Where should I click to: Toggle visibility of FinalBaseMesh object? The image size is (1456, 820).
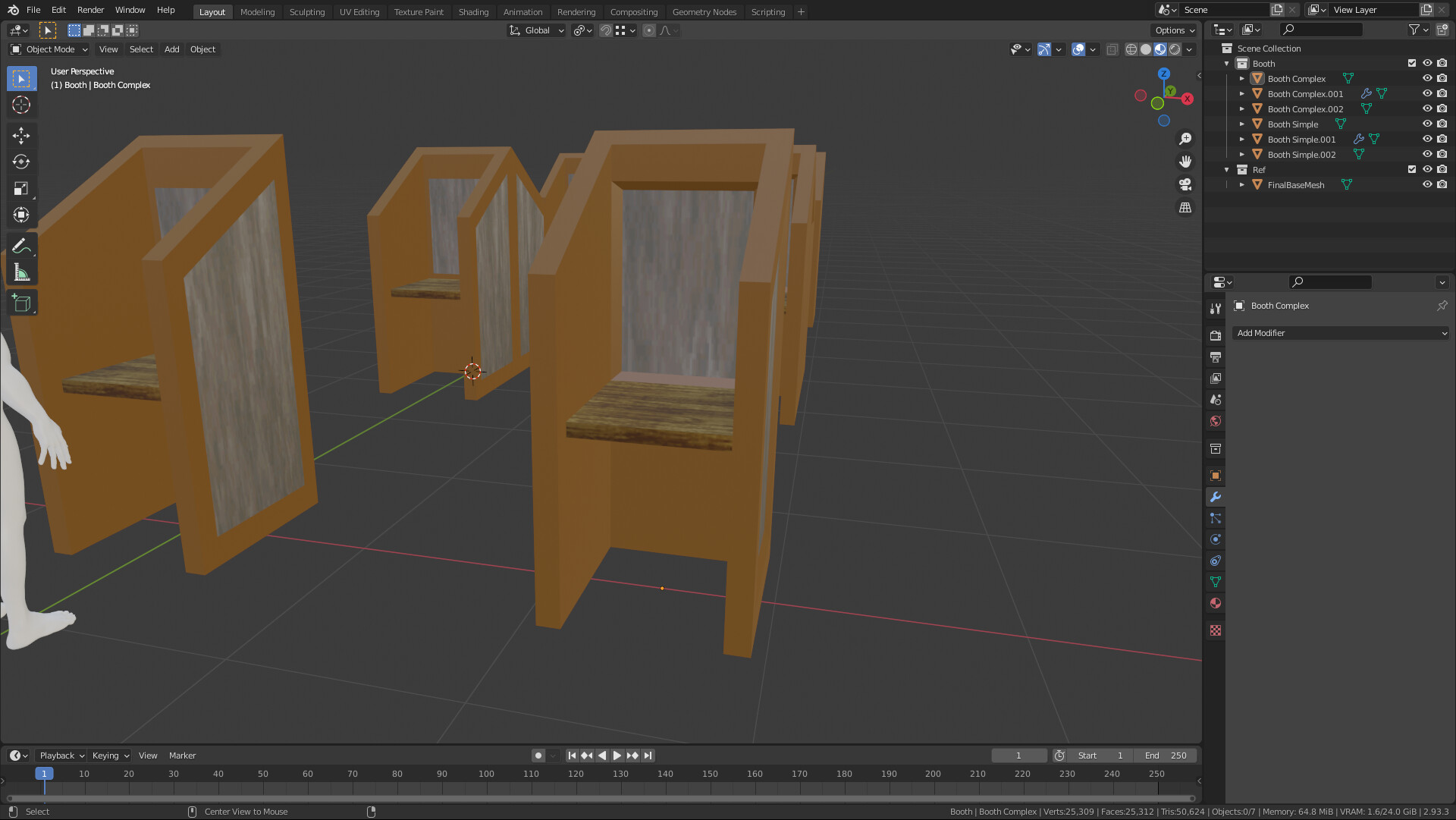(x=1427, y=184)
